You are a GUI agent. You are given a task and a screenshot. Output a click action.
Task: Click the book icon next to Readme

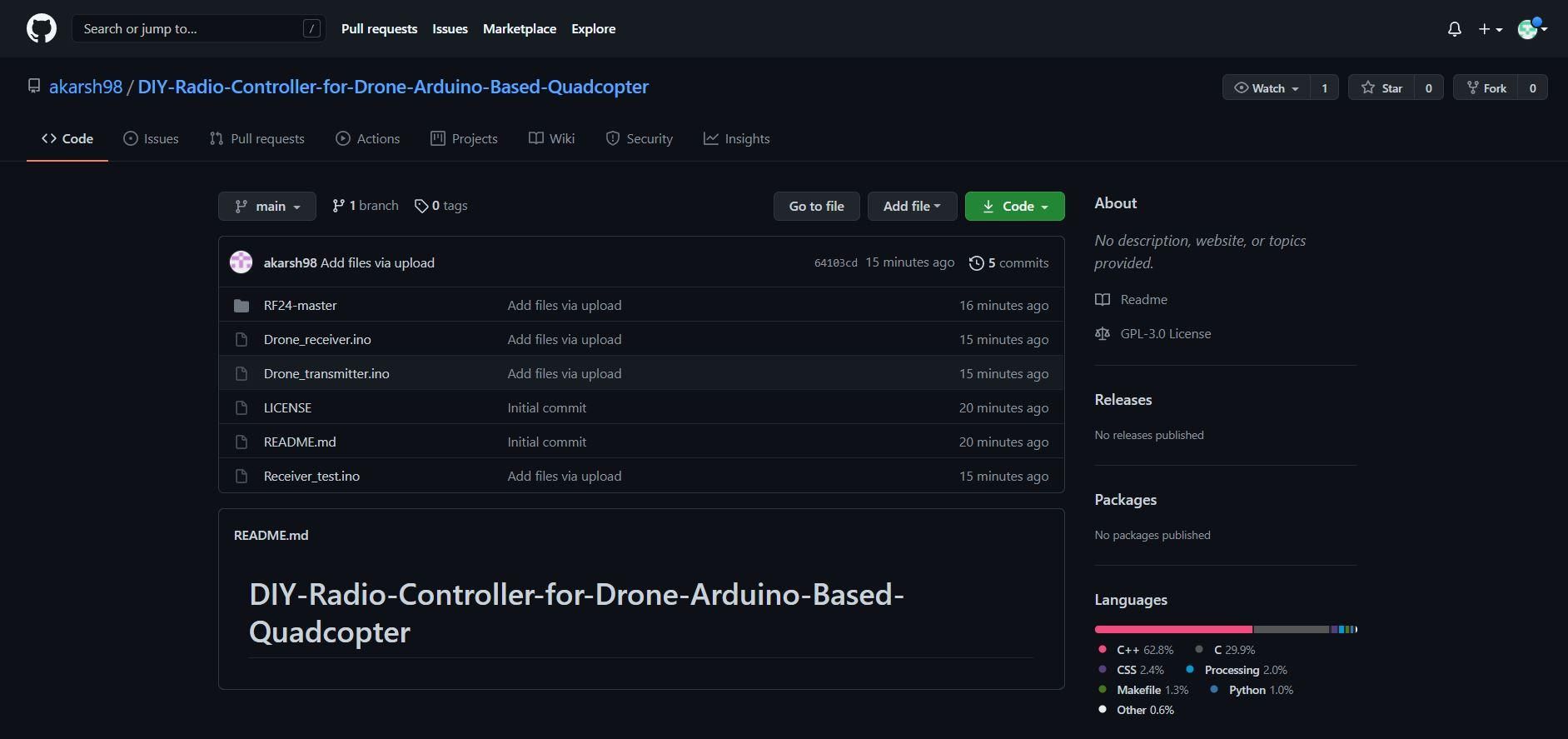click(x=1103, y=300)
